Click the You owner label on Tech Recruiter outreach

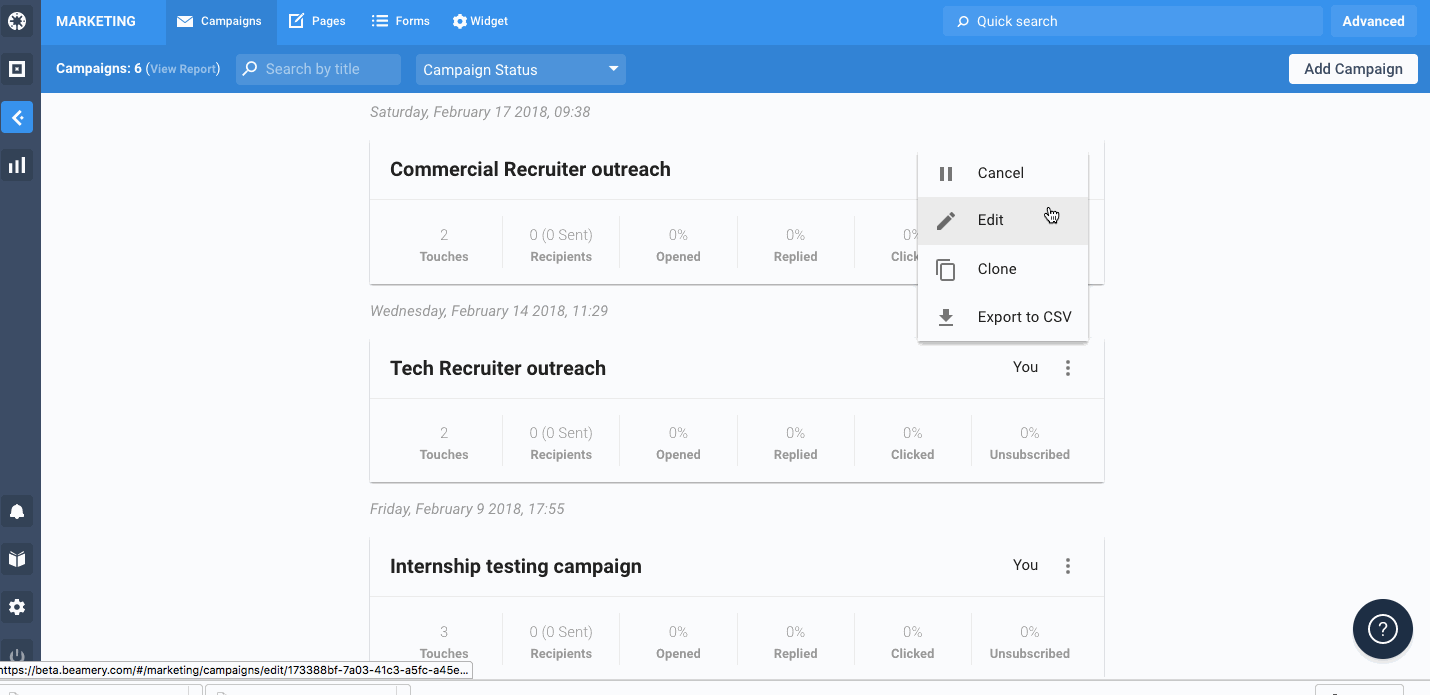1026,367
